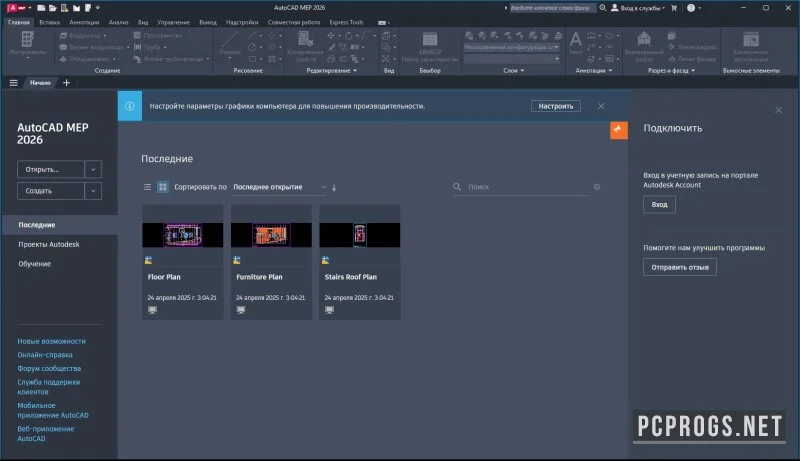Switch recent files to list view icon
This screenshot has width=800, height=461.
point(147,187)
